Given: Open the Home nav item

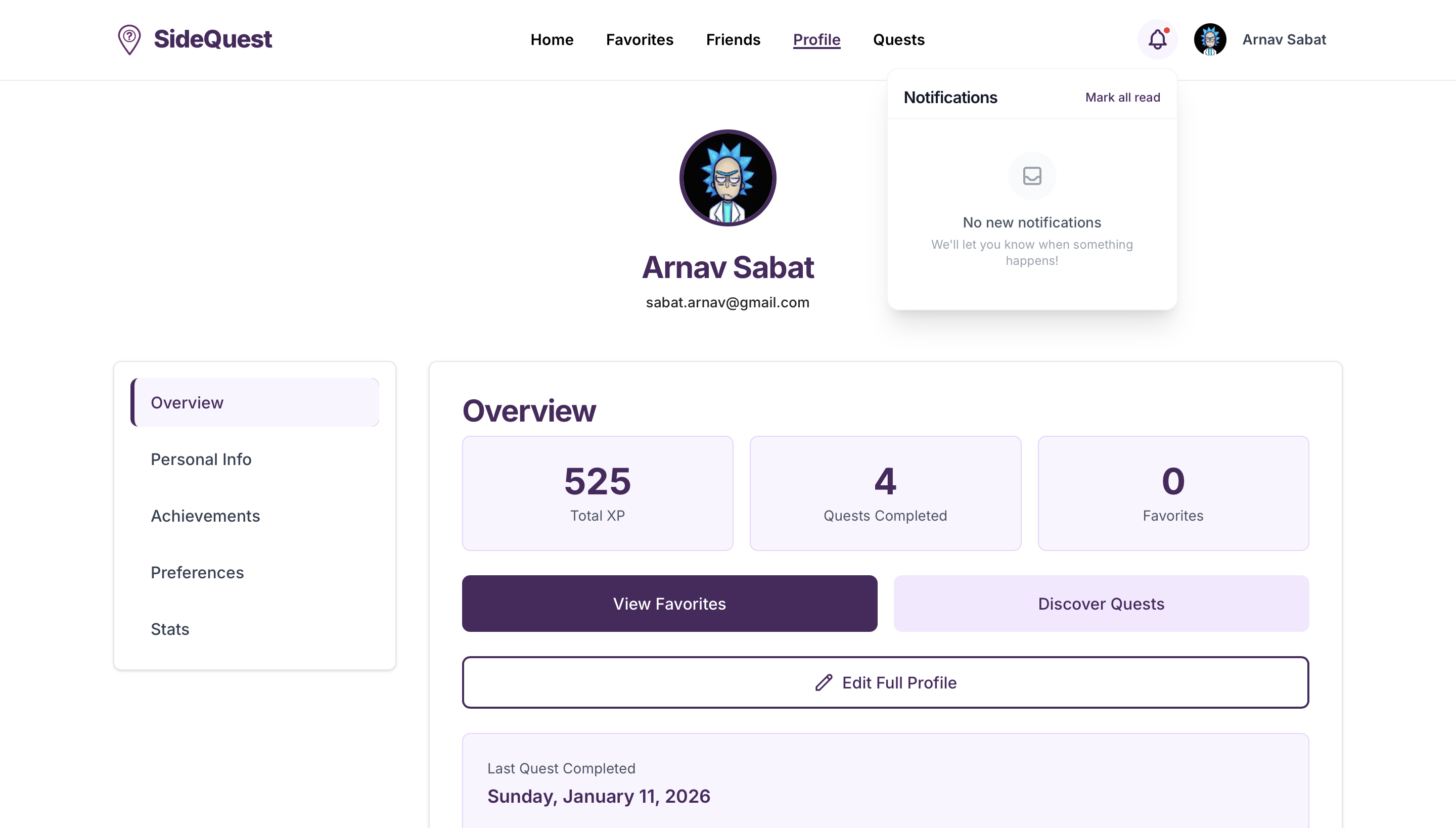Looking at the screenshot, I should pos(552,39).
